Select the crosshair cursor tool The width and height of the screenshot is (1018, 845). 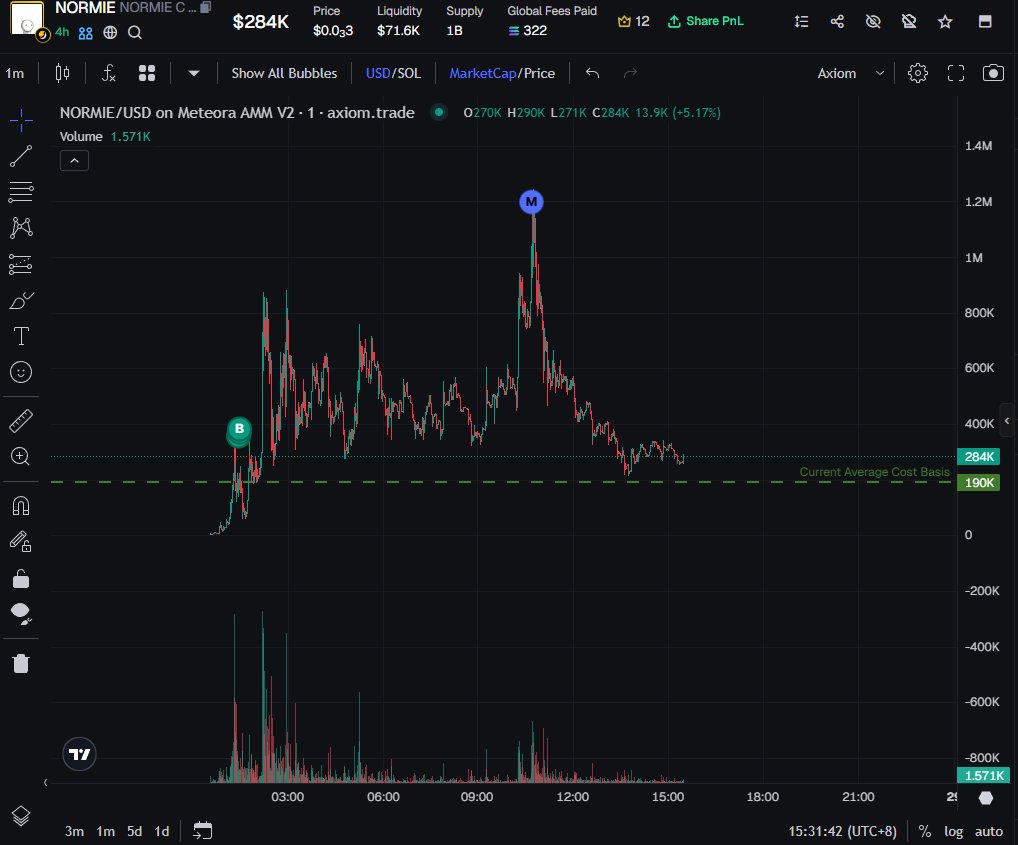pos(21,120)
